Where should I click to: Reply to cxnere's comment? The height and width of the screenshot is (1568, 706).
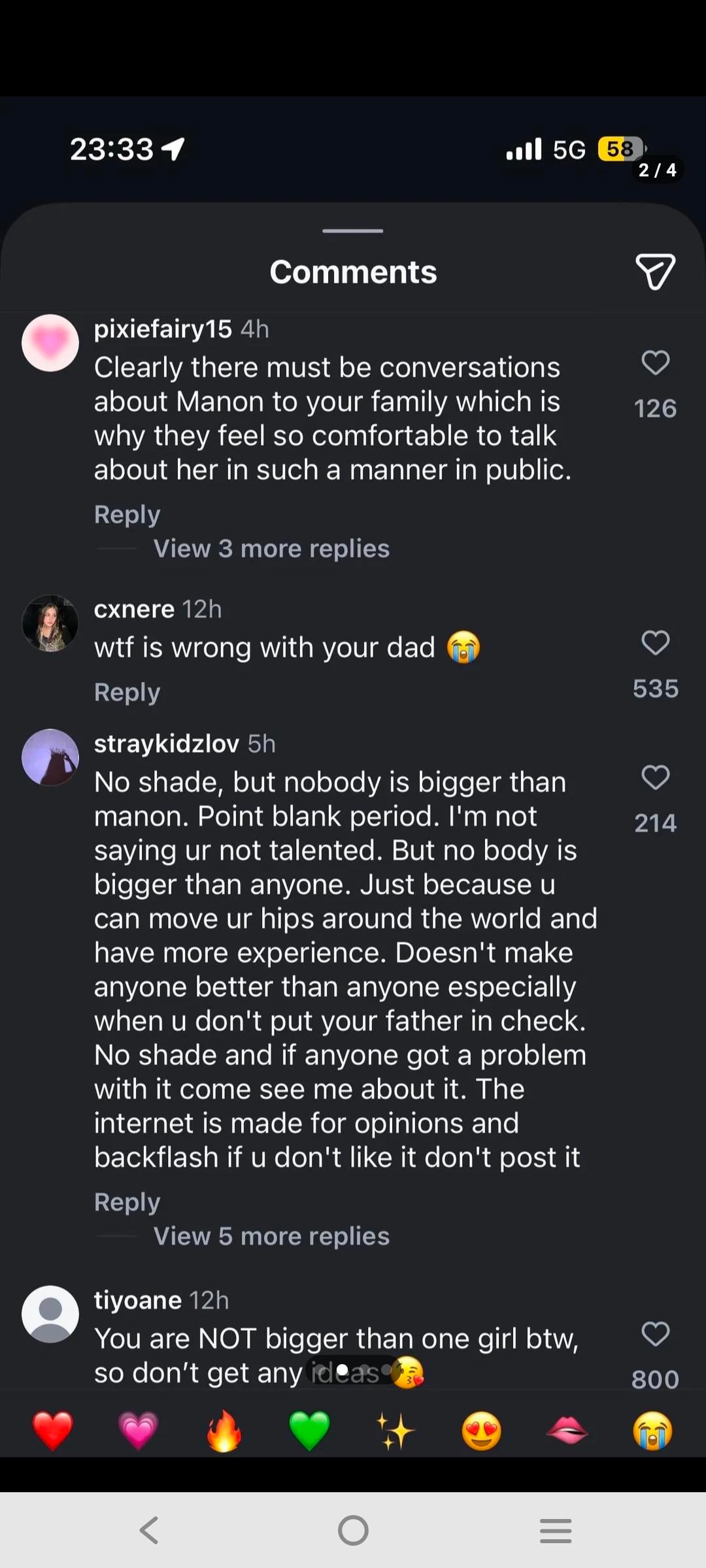[x=127, y=693]
